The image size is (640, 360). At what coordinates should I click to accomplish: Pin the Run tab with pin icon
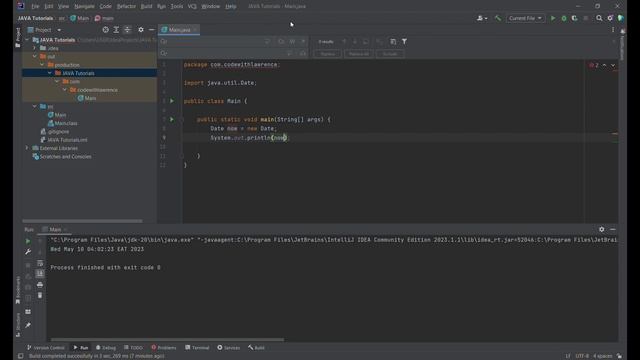click(28, 325)
